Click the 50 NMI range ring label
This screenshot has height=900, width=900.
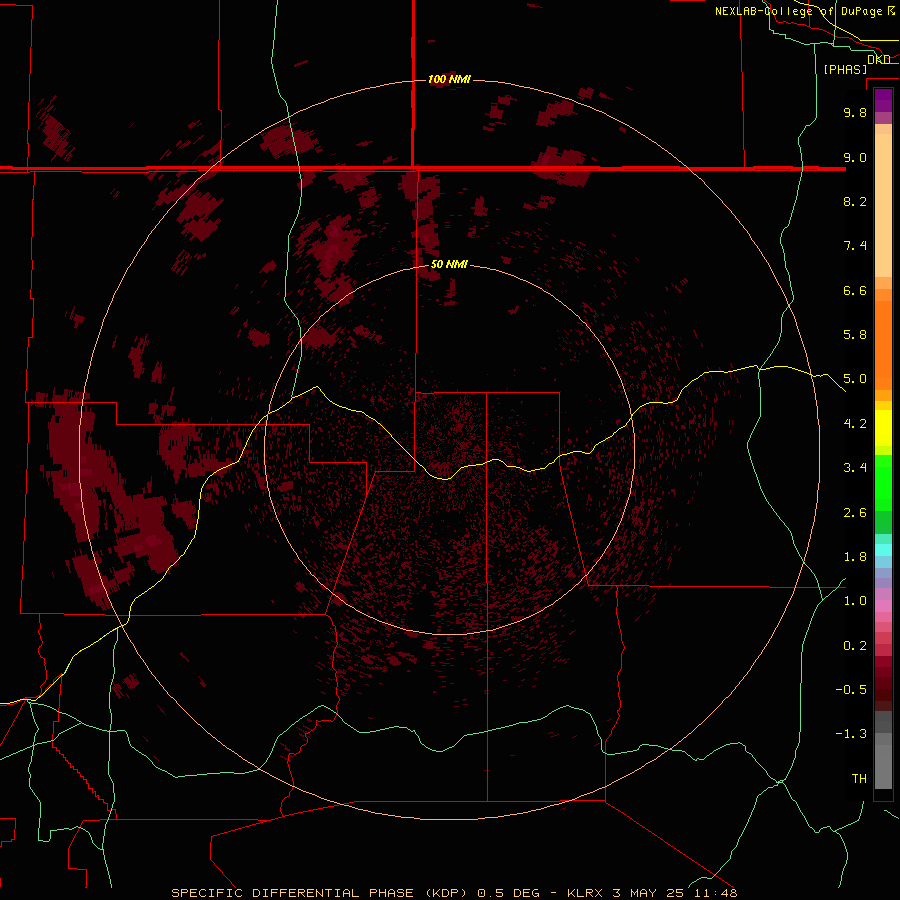(449, 264)
